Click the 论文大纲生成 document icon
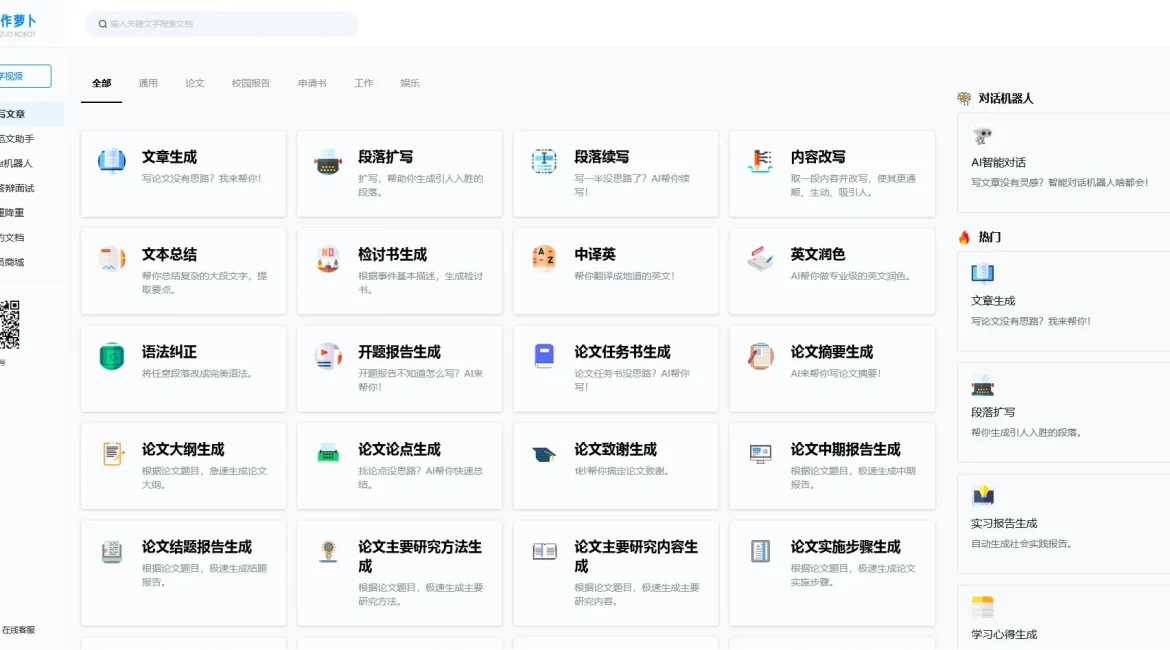This screenshot has height=650, width=1170. coord(111,453)
